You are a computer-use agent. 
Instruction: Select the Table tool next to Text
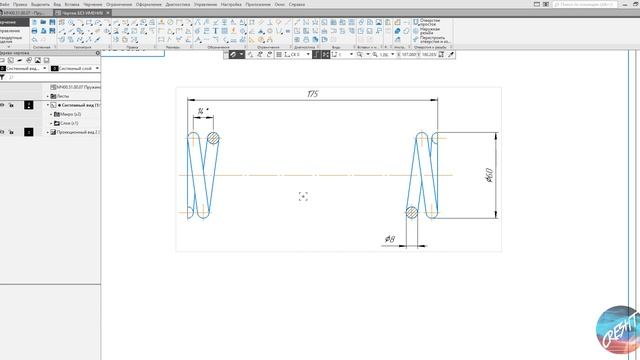click(x=224, y=31)
